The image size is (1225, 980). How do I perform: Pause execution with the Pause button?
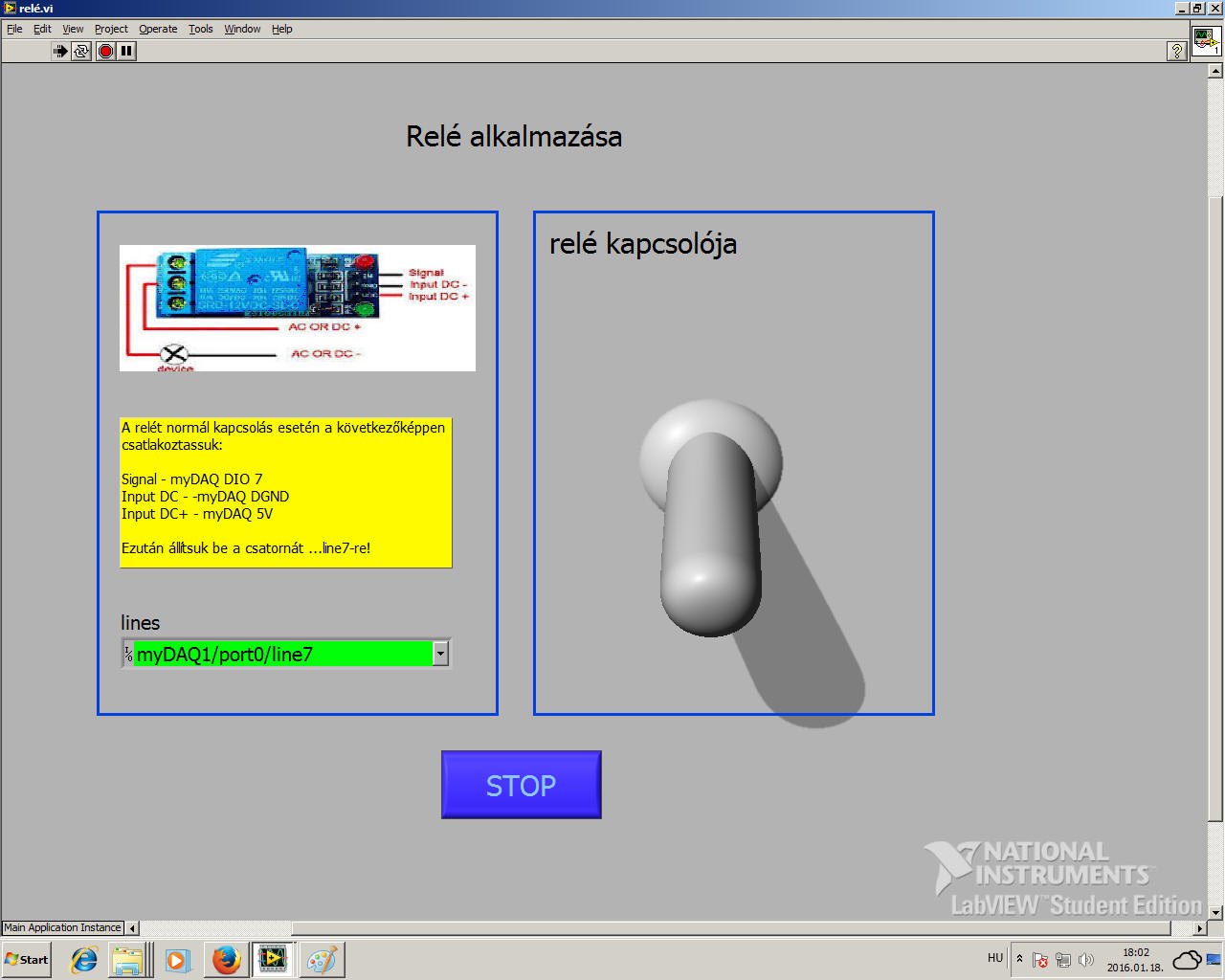(126, 51)
